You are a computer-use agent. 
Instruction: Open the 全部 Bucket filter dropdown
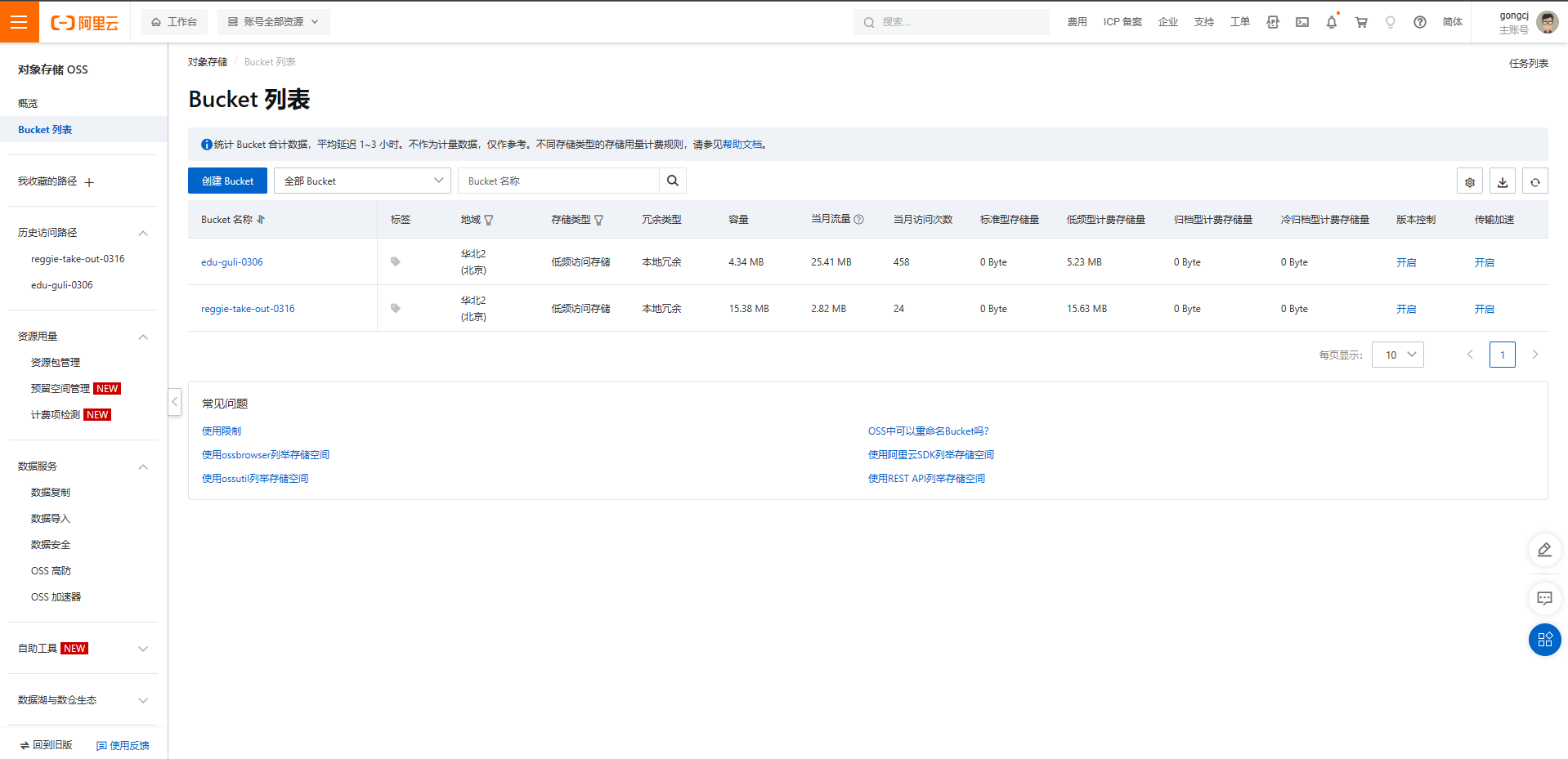click(361, 181)
